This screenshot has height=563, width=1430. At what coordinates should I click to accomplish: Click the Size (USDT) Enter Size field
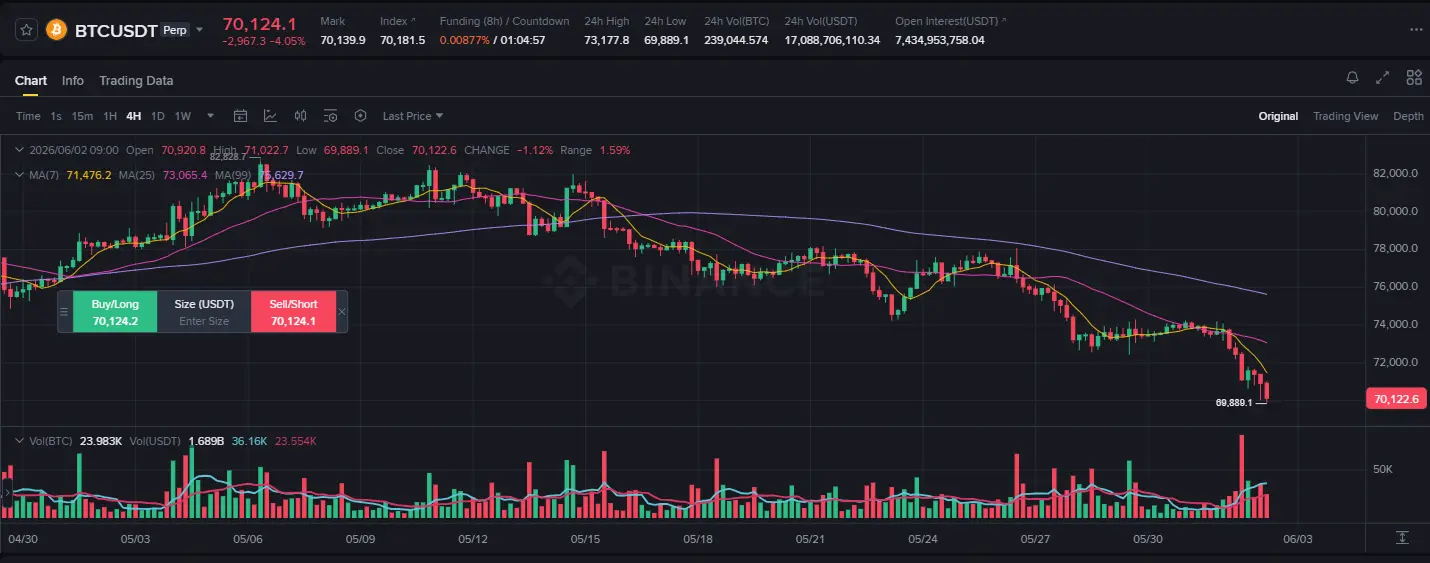(204, 312)
